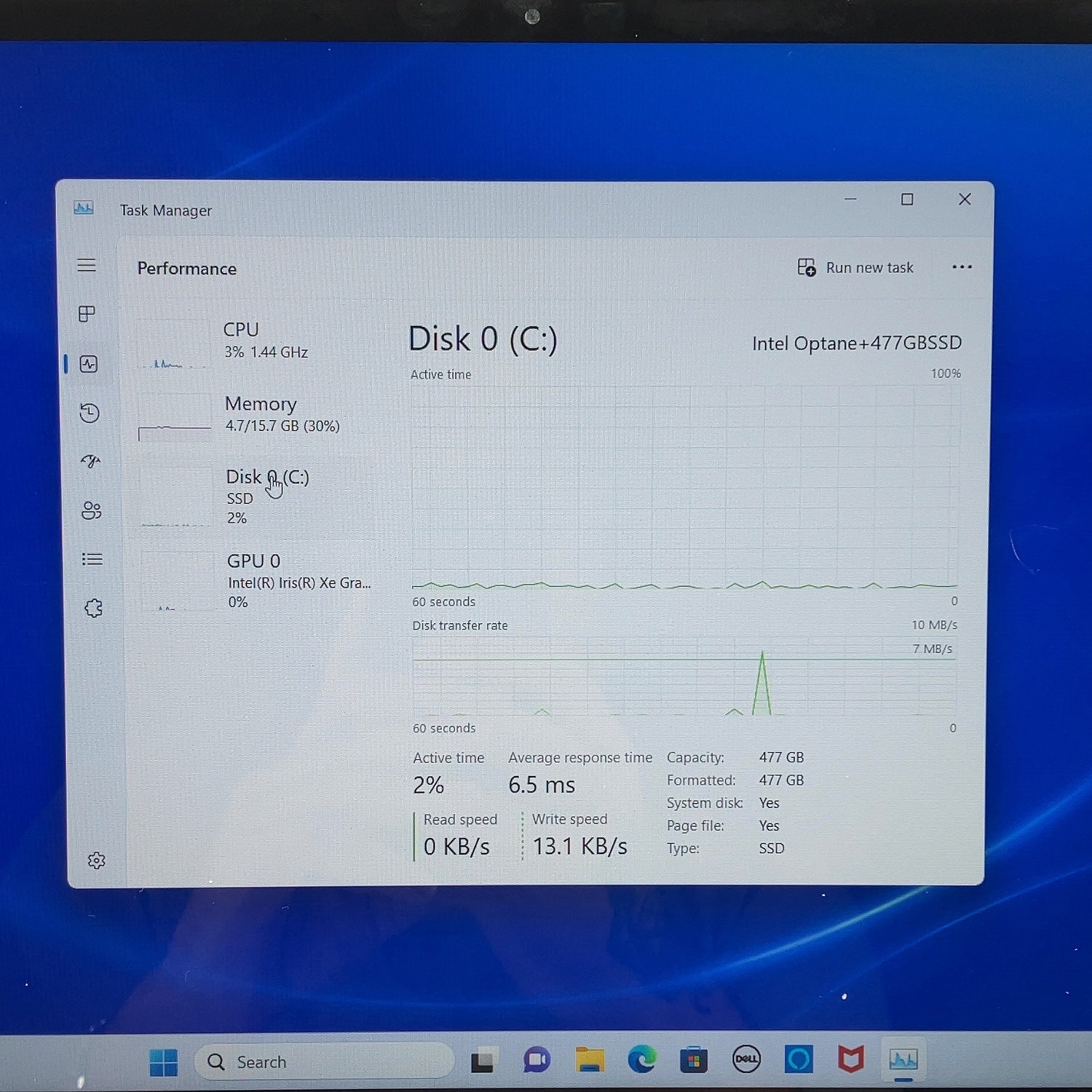Viewport: 1092px width, 1092px height.
Task: Open the Cortana circle app on taskbar
Action: [x=799, y=1059]
